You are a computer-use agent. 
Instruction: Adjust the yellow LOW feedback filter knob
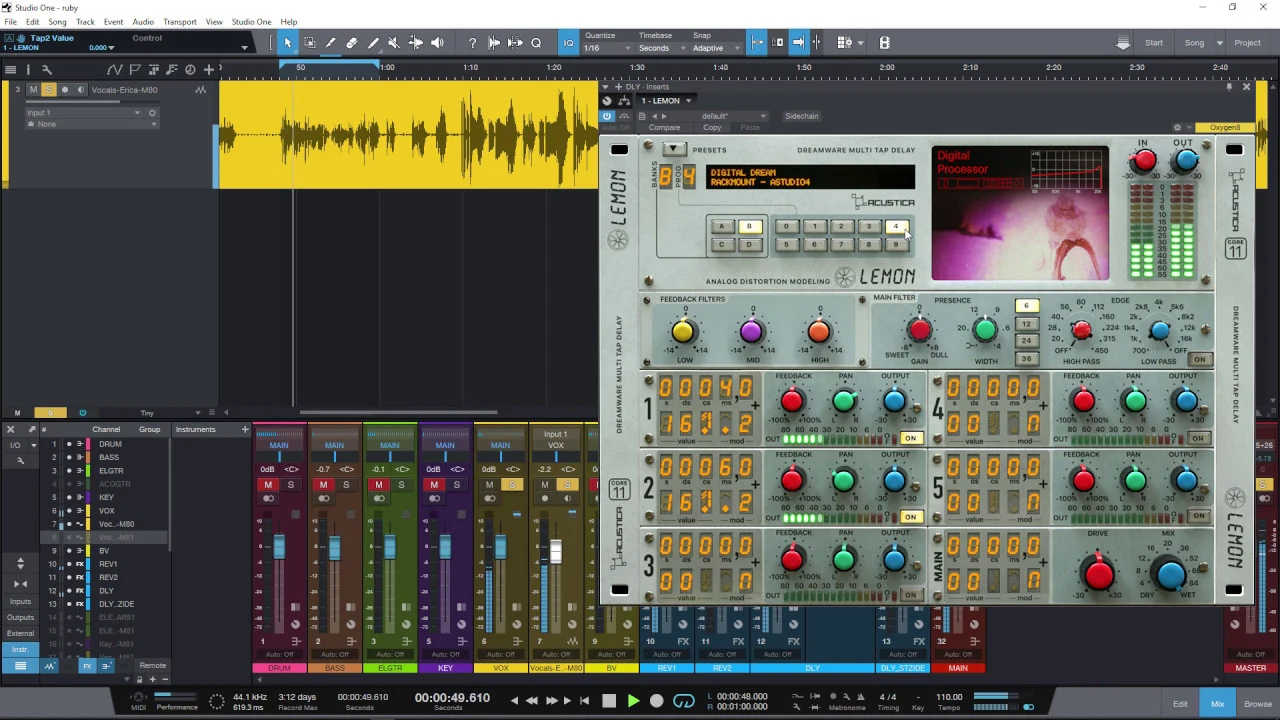click(x=683, y=332)
